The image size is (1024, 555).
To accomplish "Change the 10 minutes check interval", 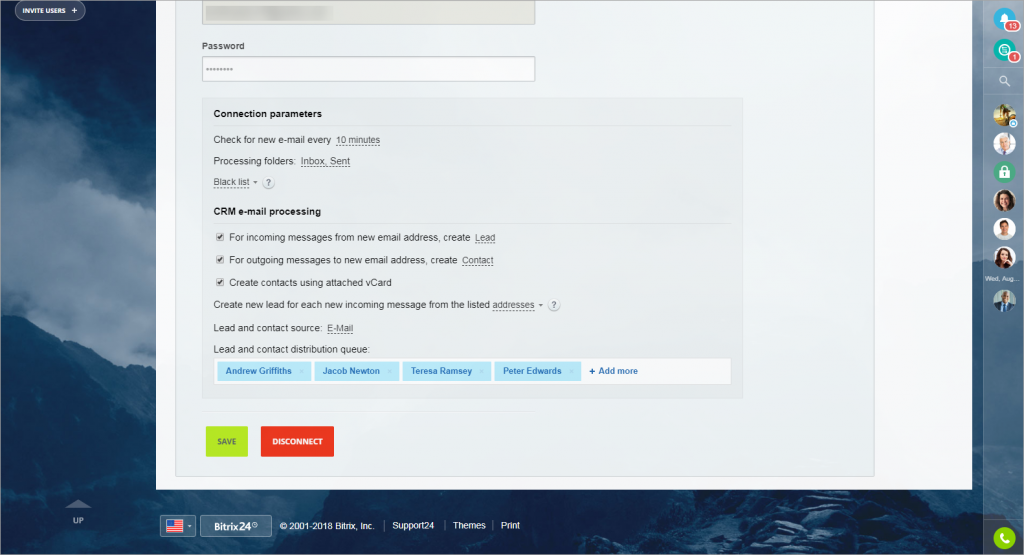I will [x=358, y=140].
